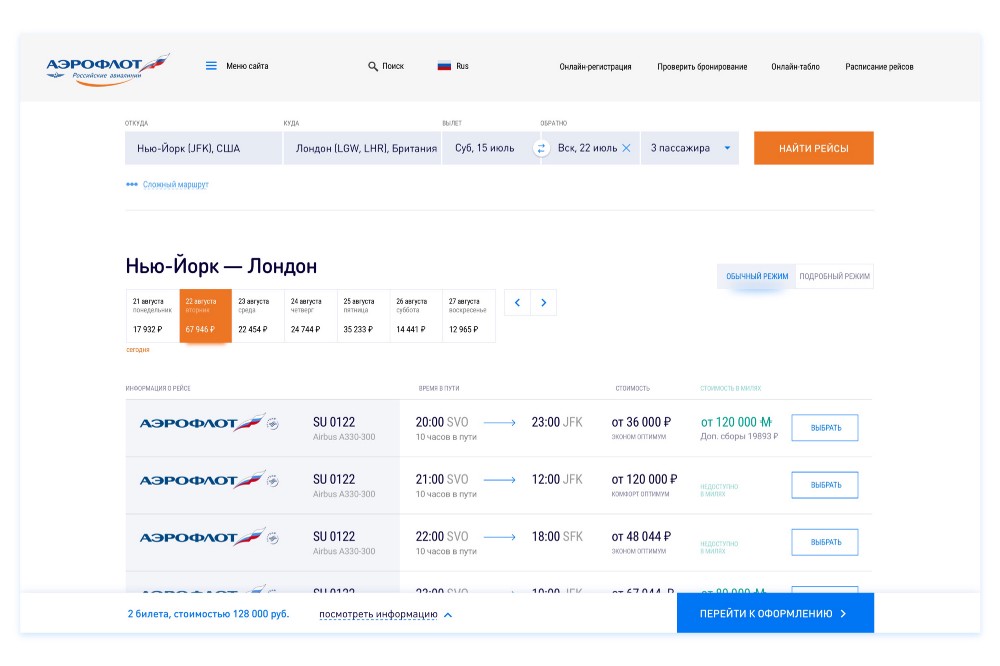Open the hamburger site menu icon

(x=211, y=66)
